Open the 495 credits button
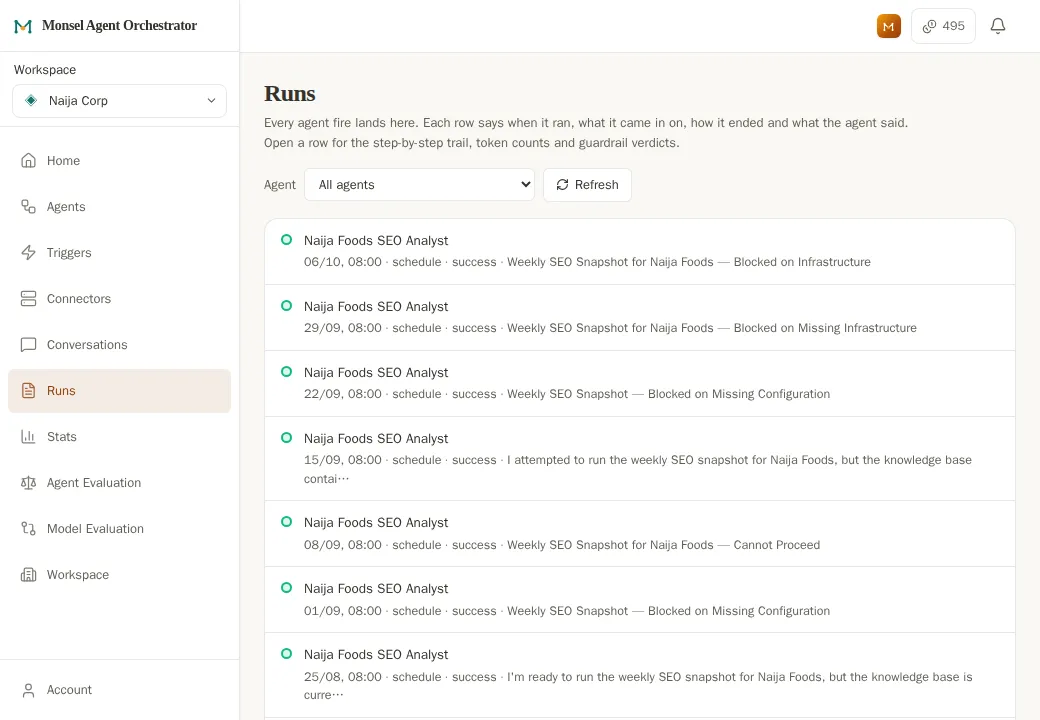The height and width of the screenshot is (720, 1040). (x=943, y=26)
